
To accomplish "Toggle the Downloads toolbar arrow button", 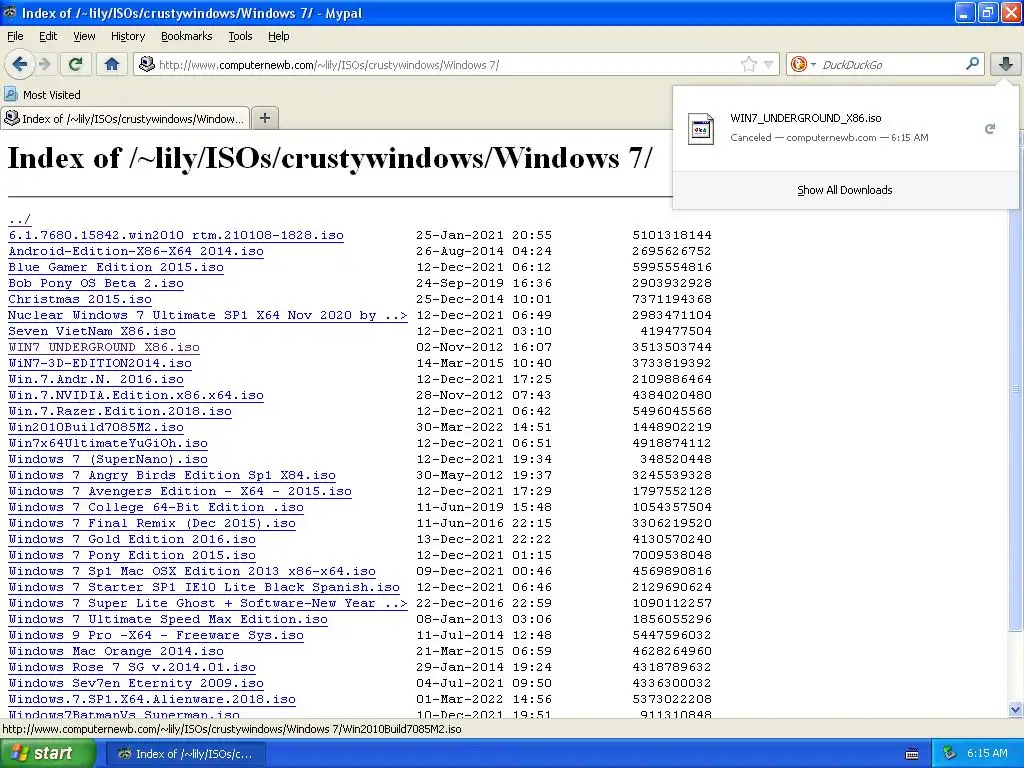I will click(1006, 64).
